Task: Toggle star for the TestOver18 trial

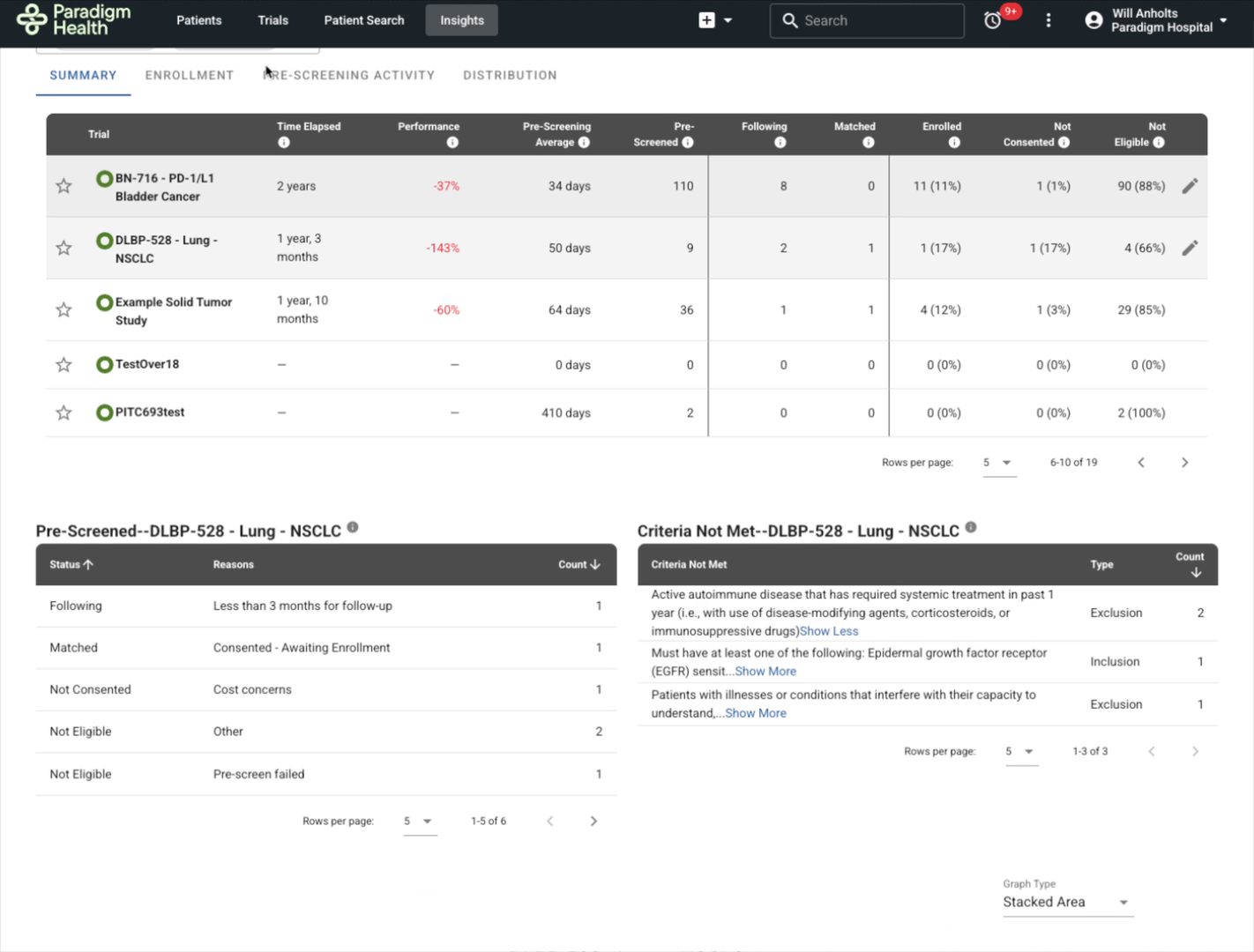Action: coord(63,364)
